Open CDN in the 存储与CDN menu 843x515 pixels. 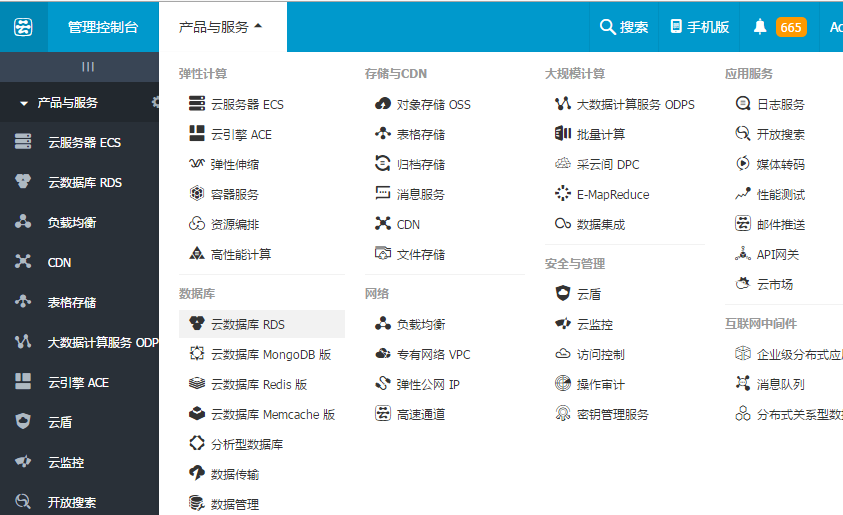tap(408, 225)
